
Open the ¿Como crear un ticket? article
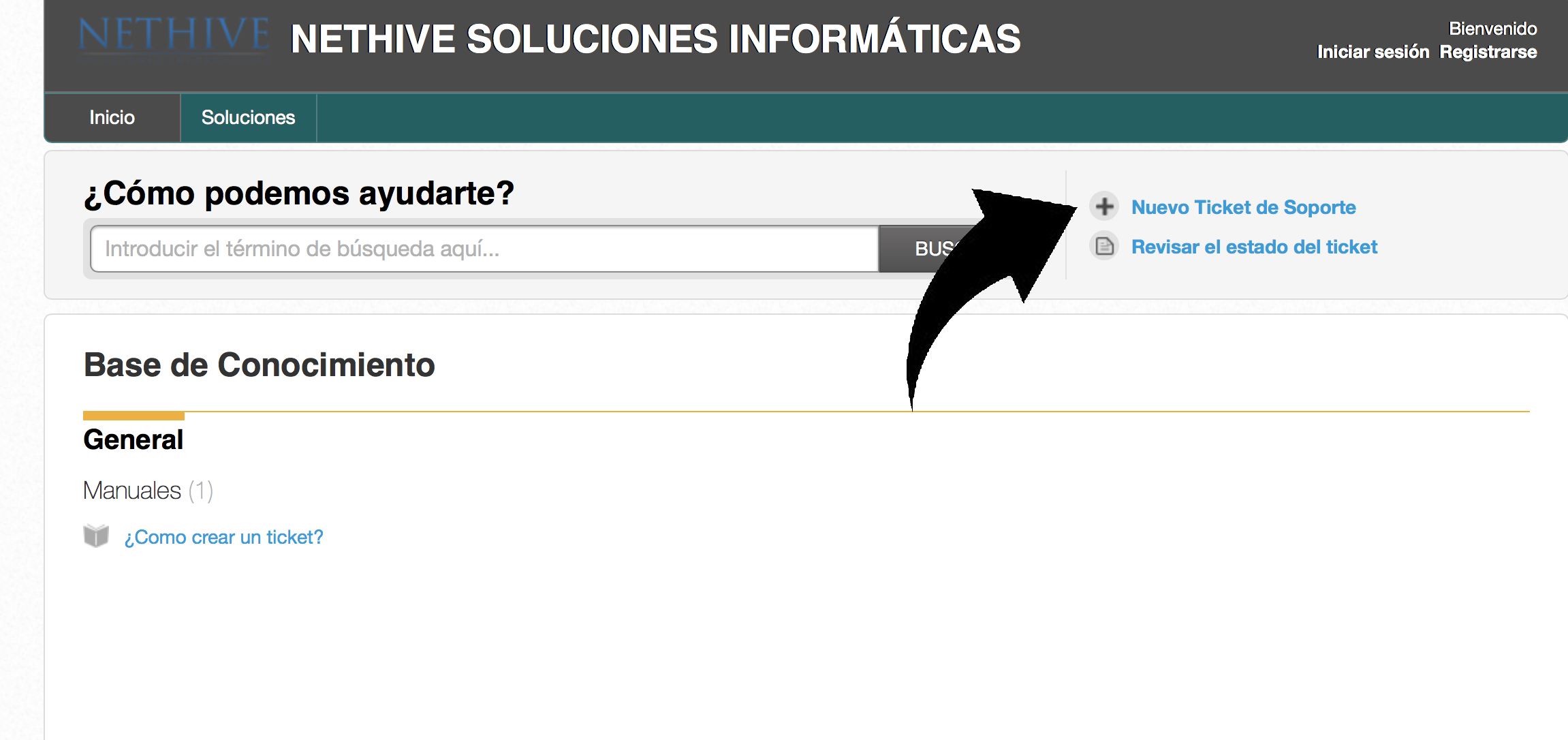pos(223,537)
